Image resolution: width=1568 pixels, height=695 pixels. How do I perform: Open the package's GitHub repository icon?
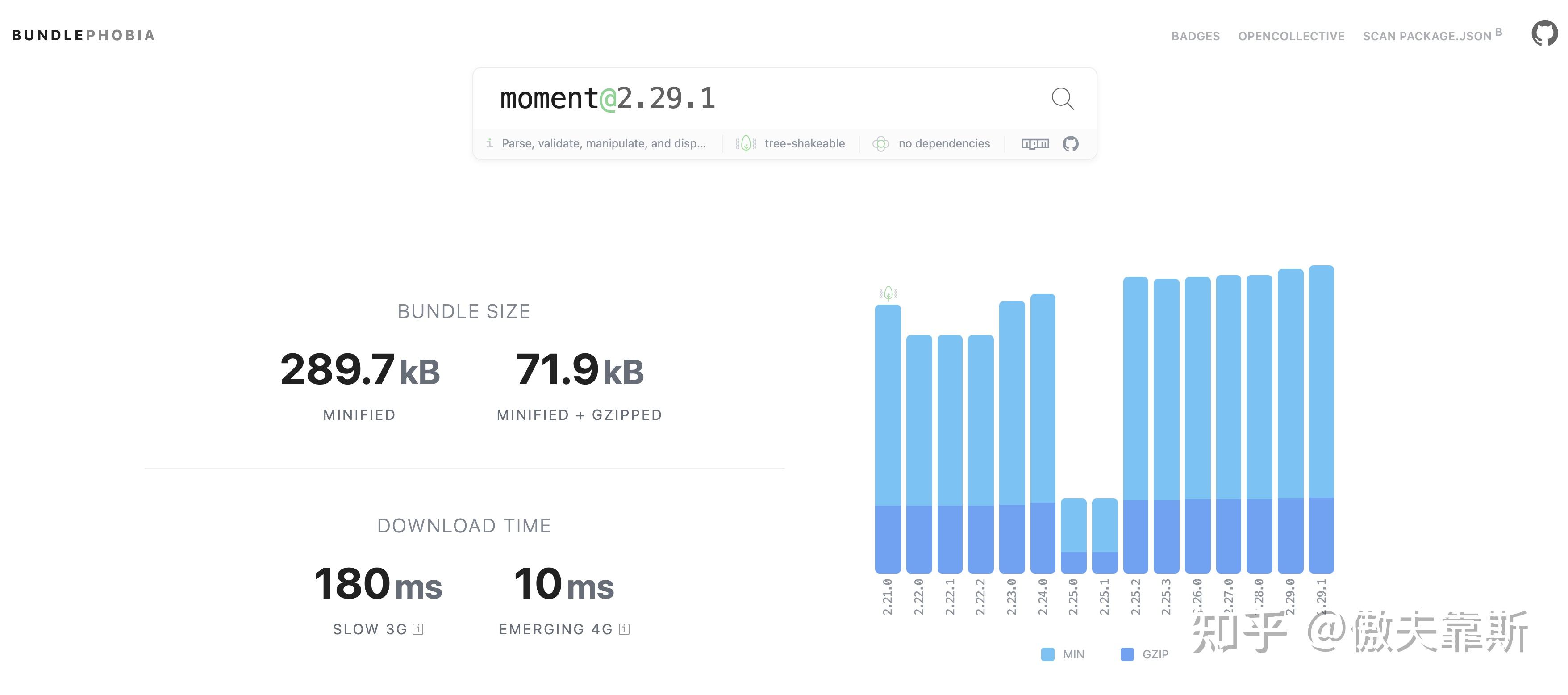coord(1070,144)
